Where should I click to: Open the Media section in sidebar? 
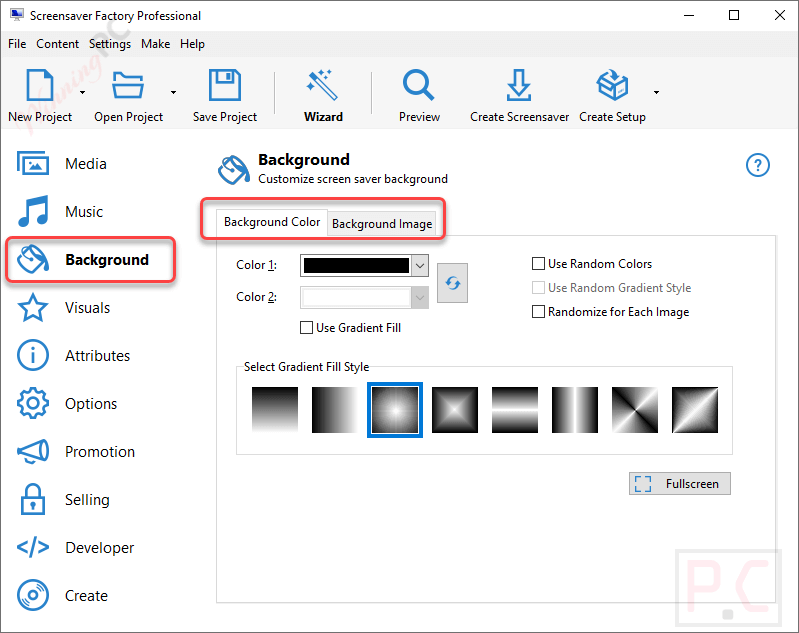coord(62,164)
